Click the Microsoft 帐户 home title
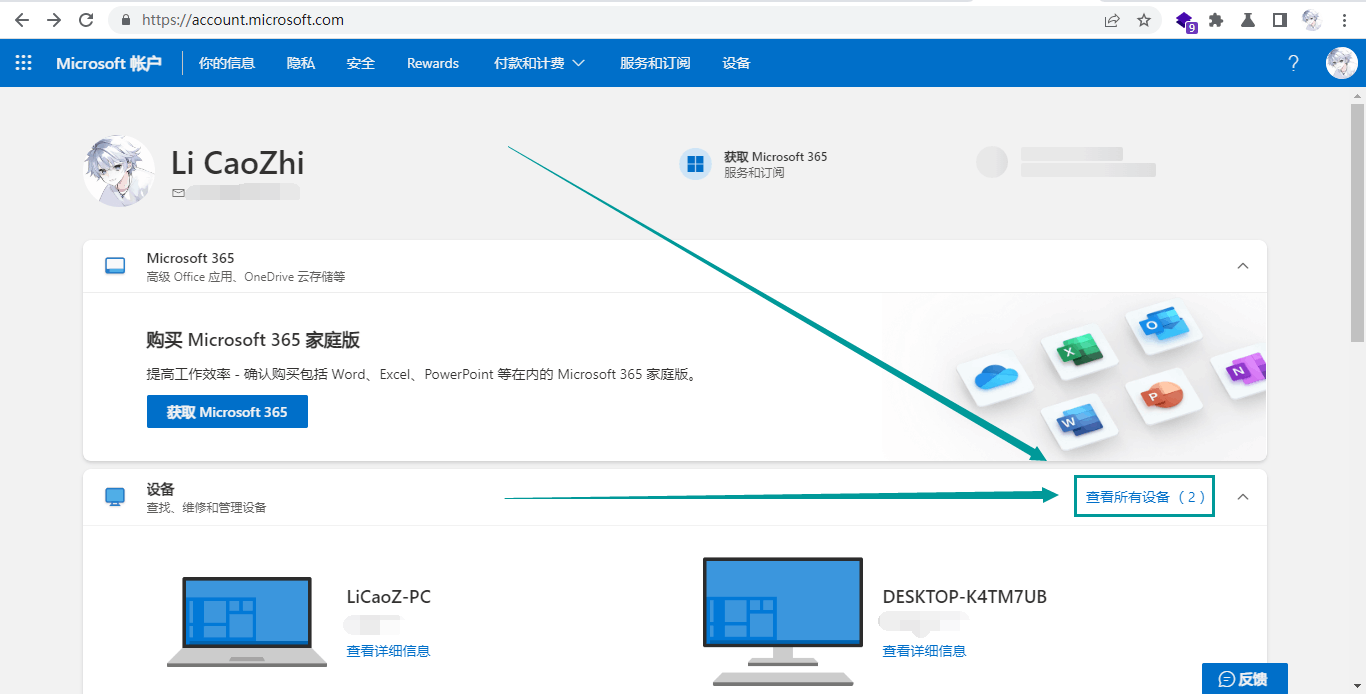Image resolution: width=1366 pixels, height=694 pixels. 108,63
